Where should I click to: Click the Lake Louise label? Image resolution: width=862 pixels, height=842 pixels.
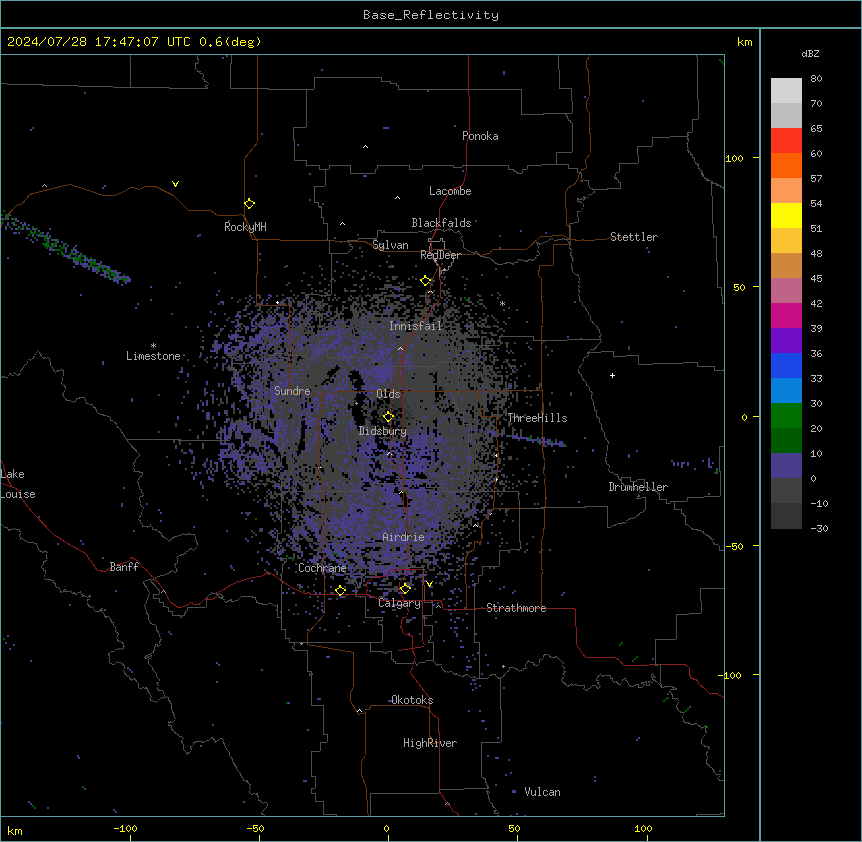coord(18,484)
